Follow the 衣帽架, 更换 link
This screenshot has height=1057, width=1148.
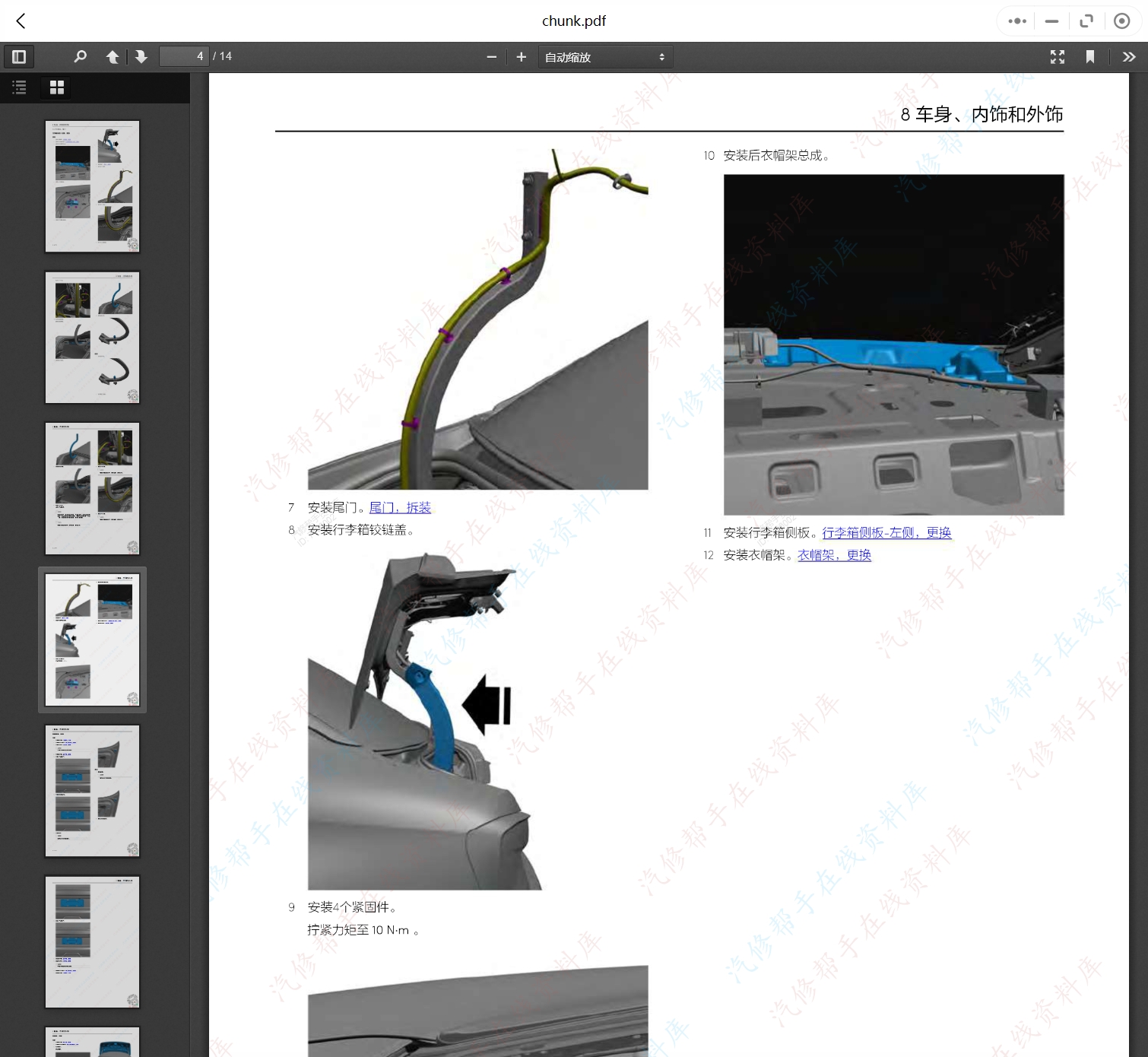[x=834, y=556]
